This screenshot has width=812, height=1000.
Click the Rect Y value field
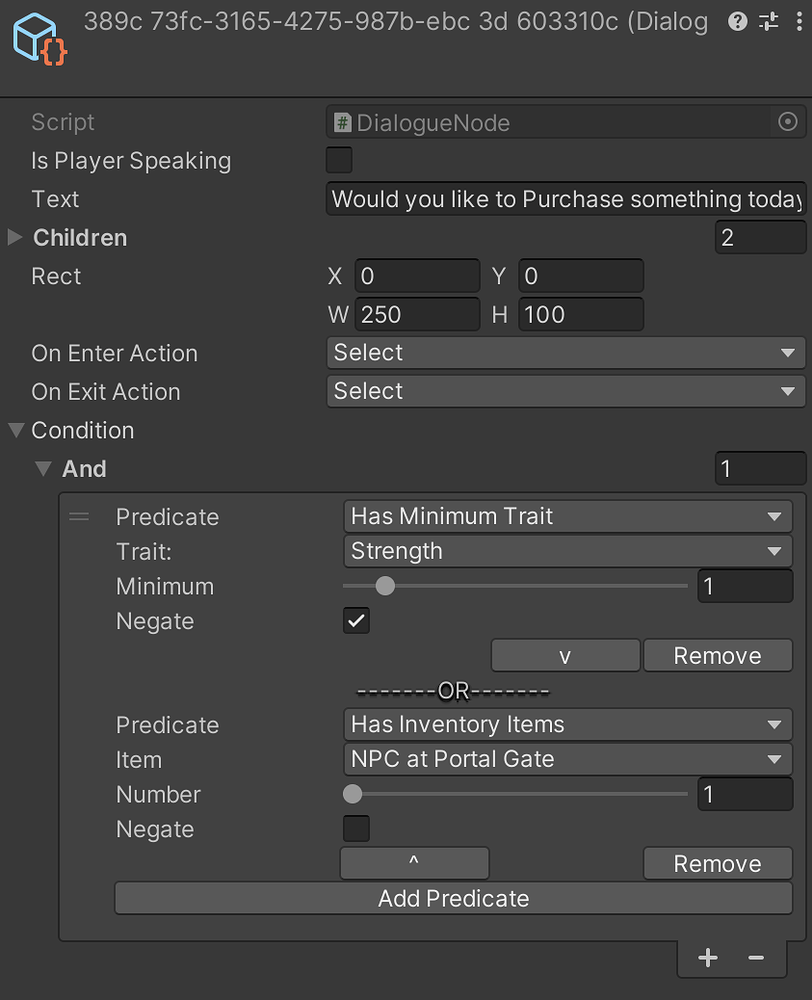coord(581,276)
